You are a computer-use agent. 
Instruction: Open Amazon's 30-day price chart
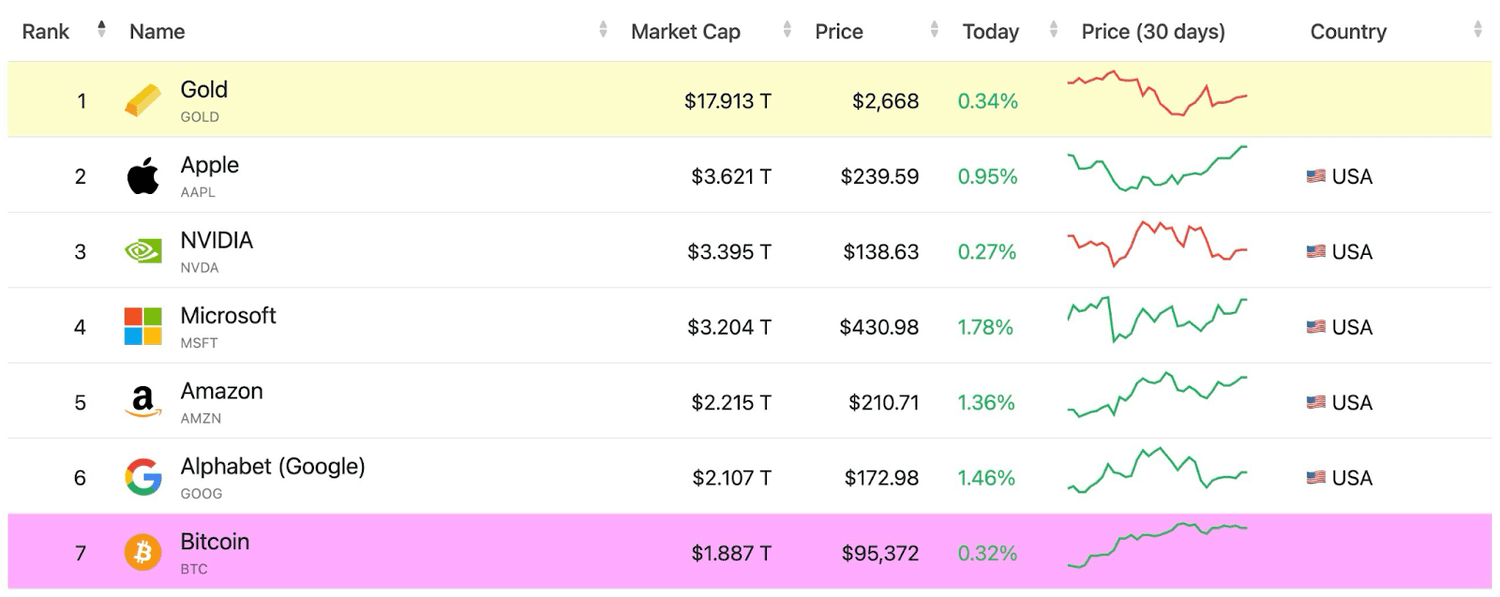1157,394
